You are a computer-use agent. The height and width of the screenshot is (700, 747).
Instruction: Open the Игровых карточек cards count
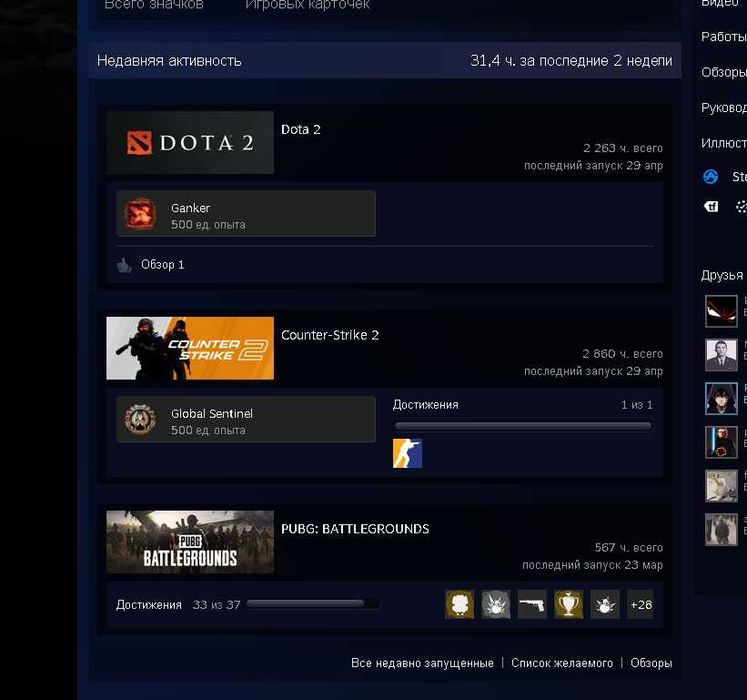[307, 5]
